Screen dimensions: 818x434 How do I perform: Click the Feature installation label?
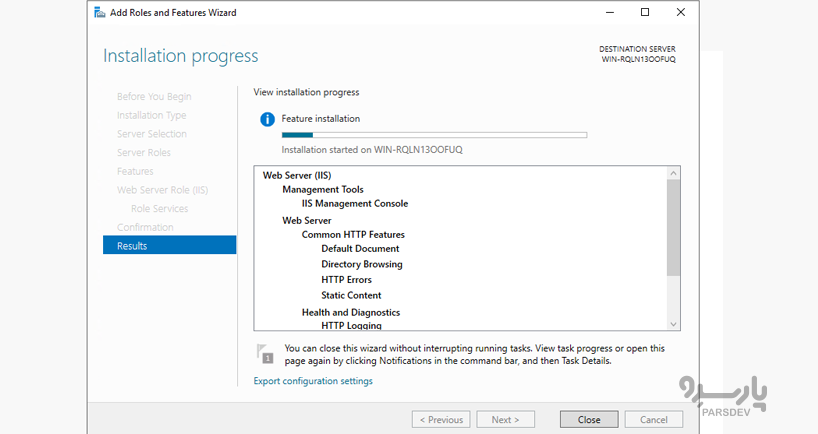coord(321,119)
